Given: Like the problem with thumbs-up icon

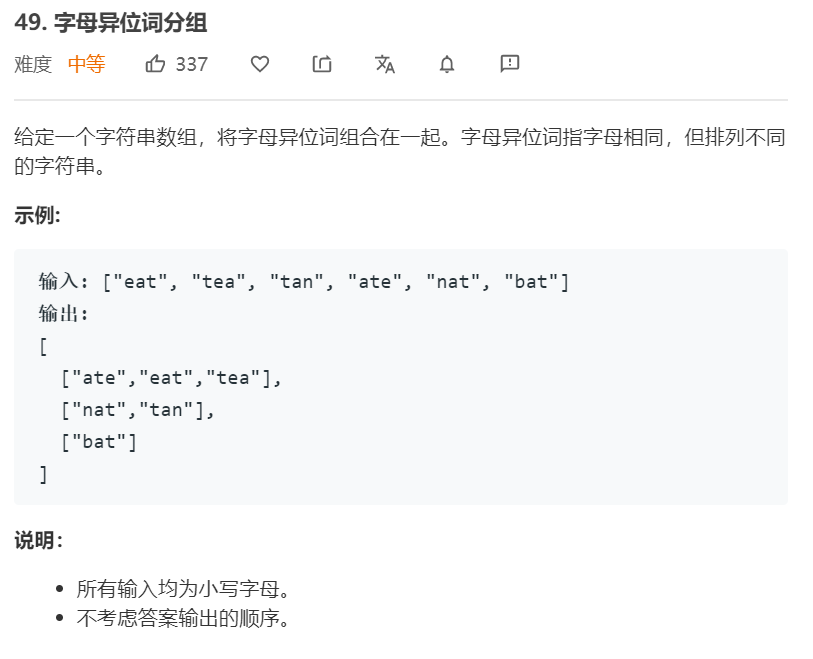Looking at the screenshot, I should tap(155, 64).
